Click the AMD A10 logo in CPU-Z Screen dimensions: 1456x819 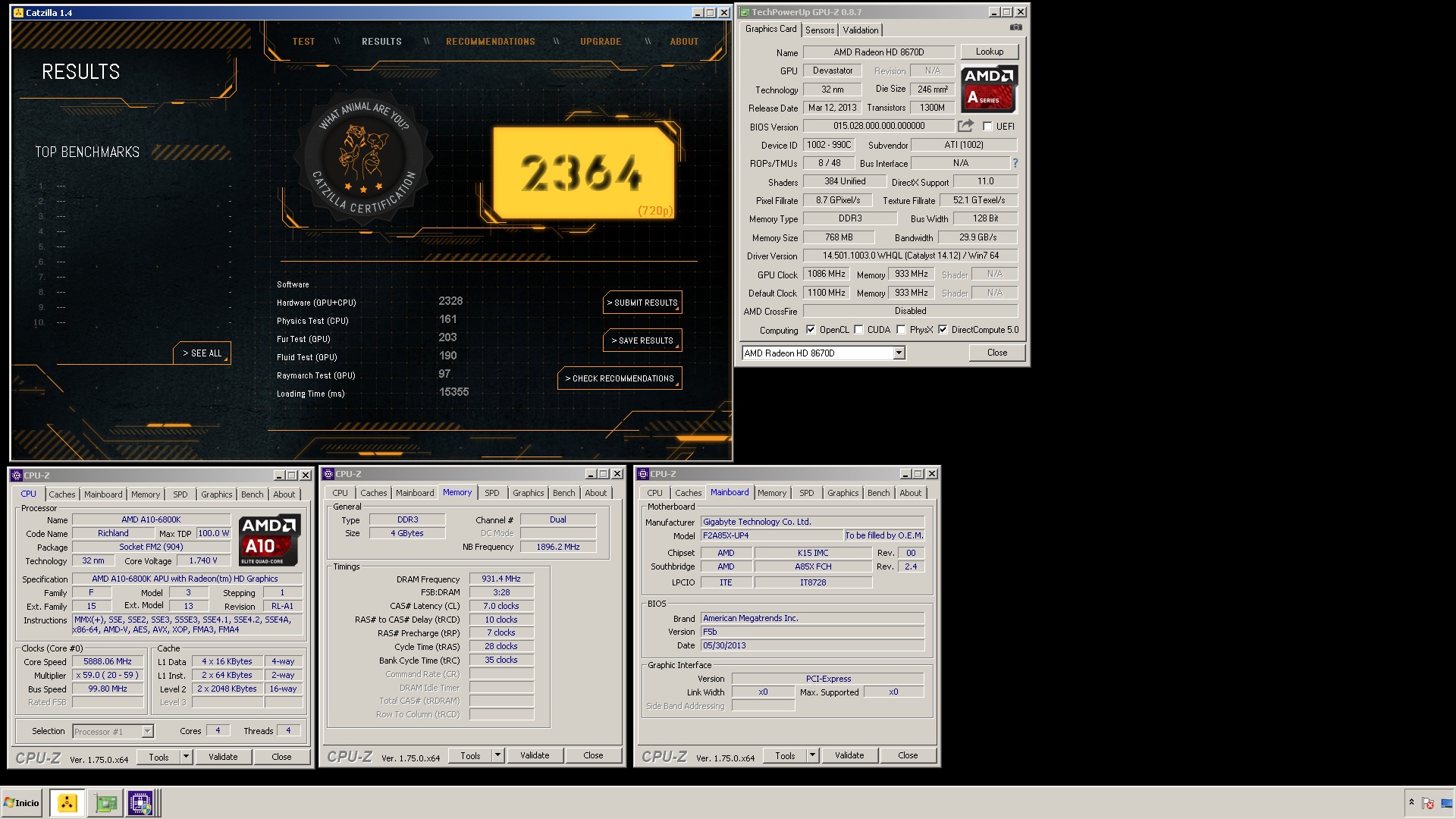coord(270,540)
